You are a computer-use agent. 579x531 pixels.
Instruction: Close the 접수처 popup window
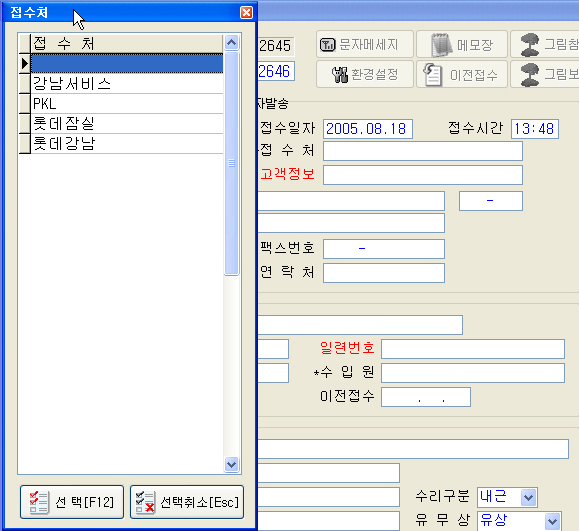click(246, 12)
